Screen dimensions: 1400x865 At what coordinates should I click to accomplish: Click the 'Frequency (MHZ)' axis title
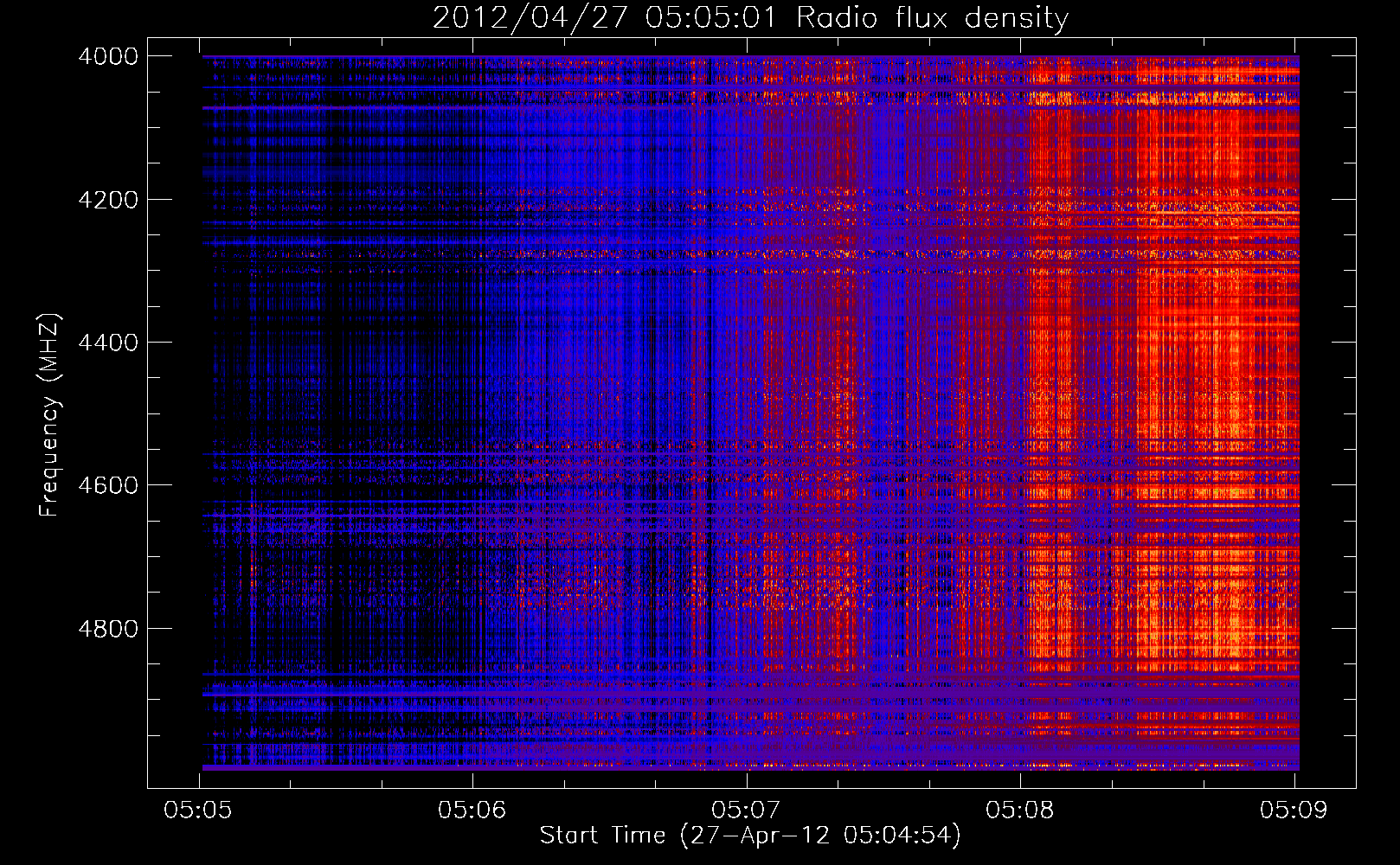pyautogui.click(x=49, y=414)
